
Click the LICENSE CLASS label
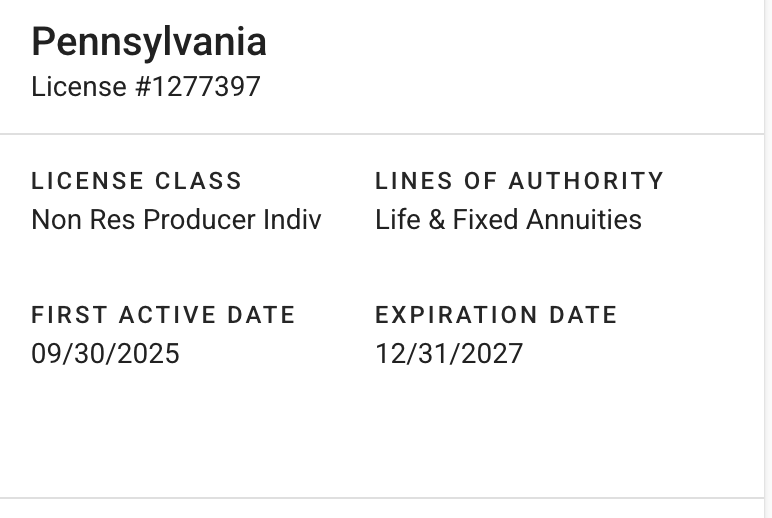click(x=137, y=181)
